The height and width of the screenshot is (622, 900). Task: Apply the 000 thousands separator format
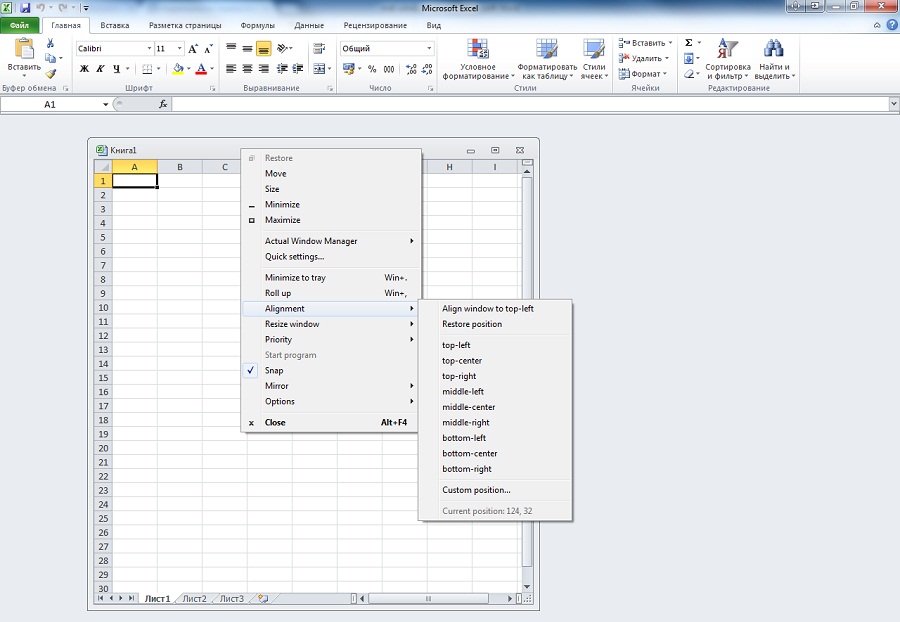point(389,69)
